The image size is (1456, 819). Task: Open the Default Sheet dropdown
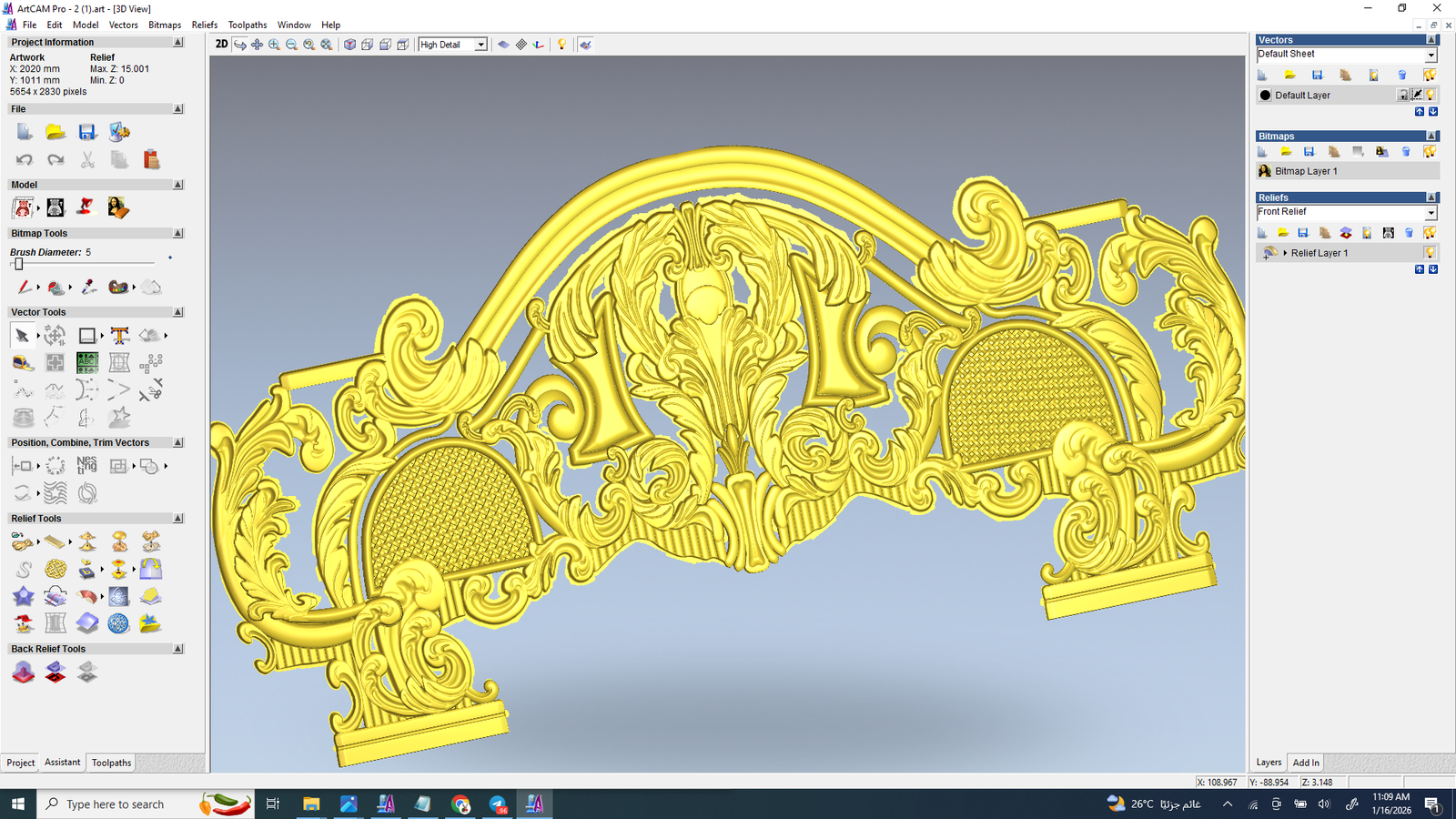1430,55
